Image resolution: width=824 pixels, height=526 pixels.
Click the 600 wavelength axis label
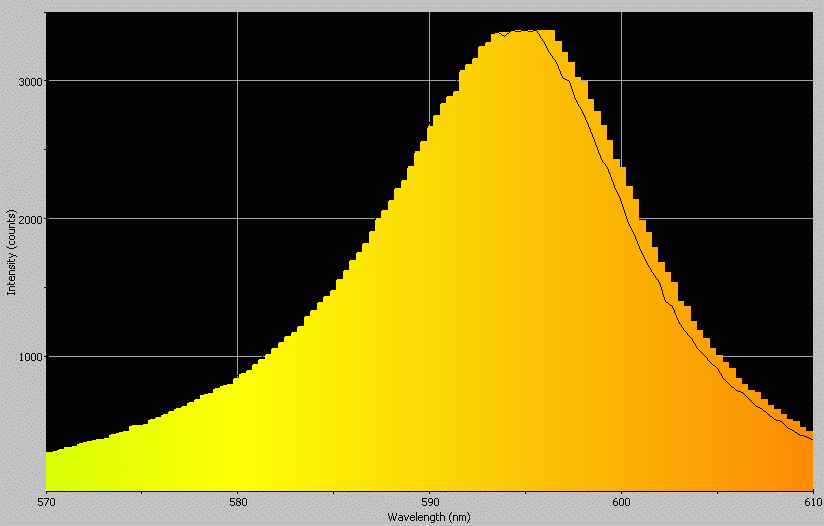click(622, 502)
